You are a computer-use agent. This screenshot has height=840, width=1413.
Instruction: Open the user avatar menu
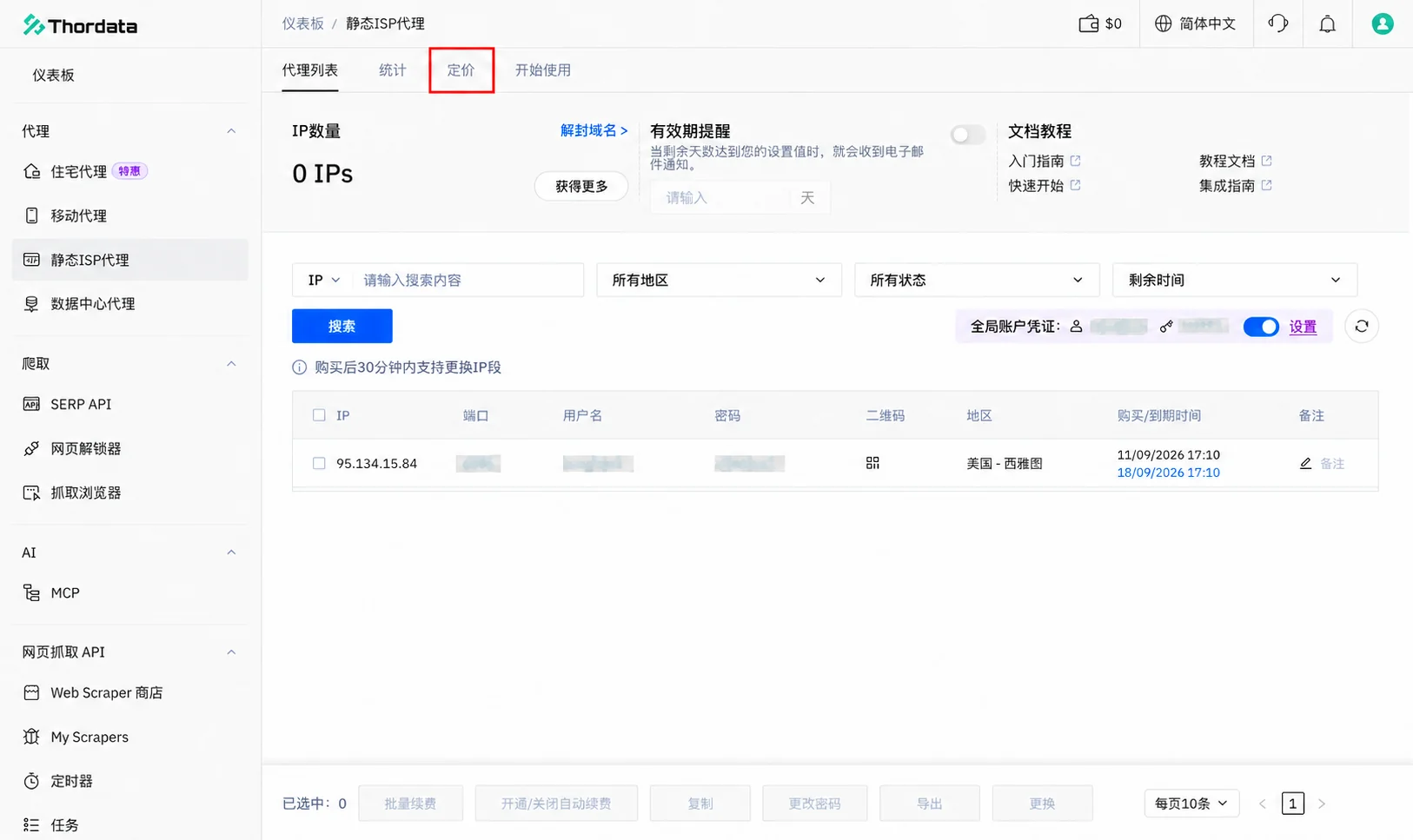click(1383, 23)
